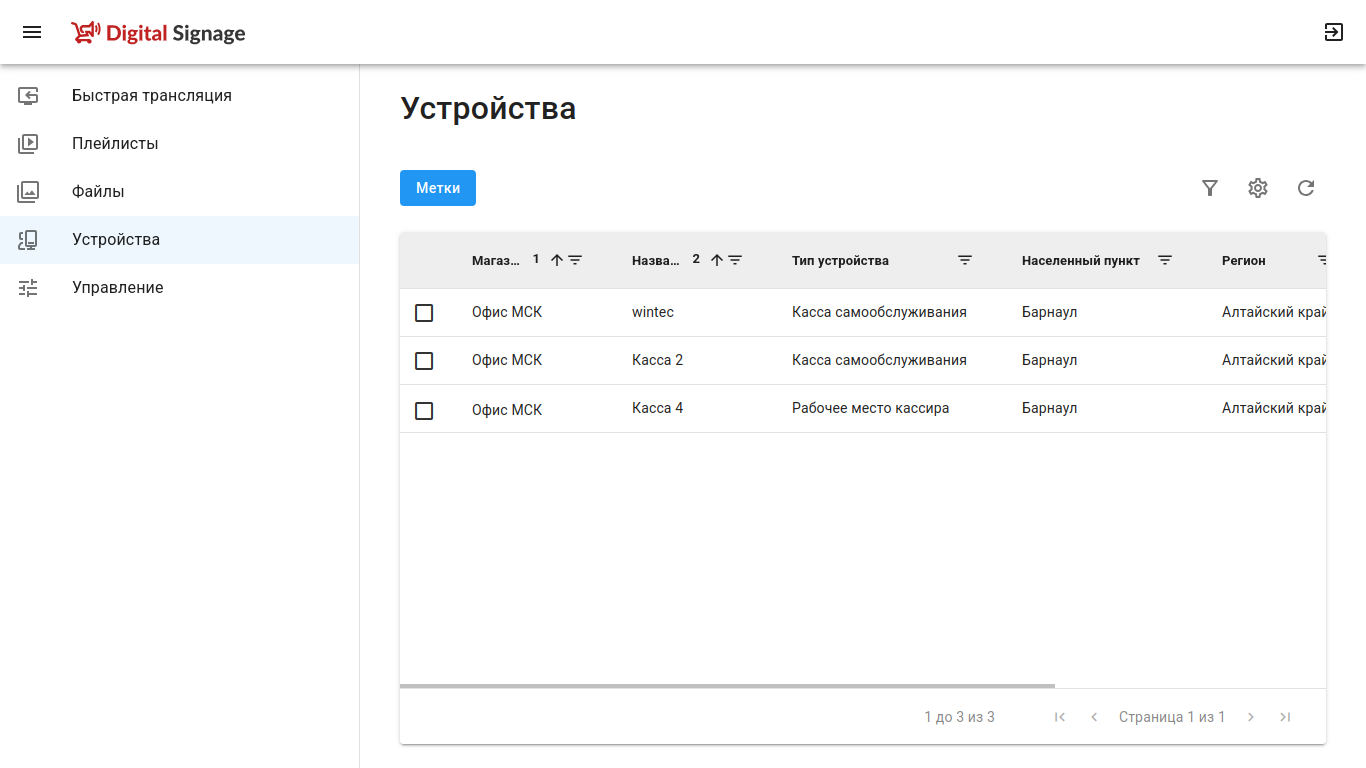The image size is (1366, 768).
Task: Click the sort arrow in Магазин column
Action: (x=557, y=260)
